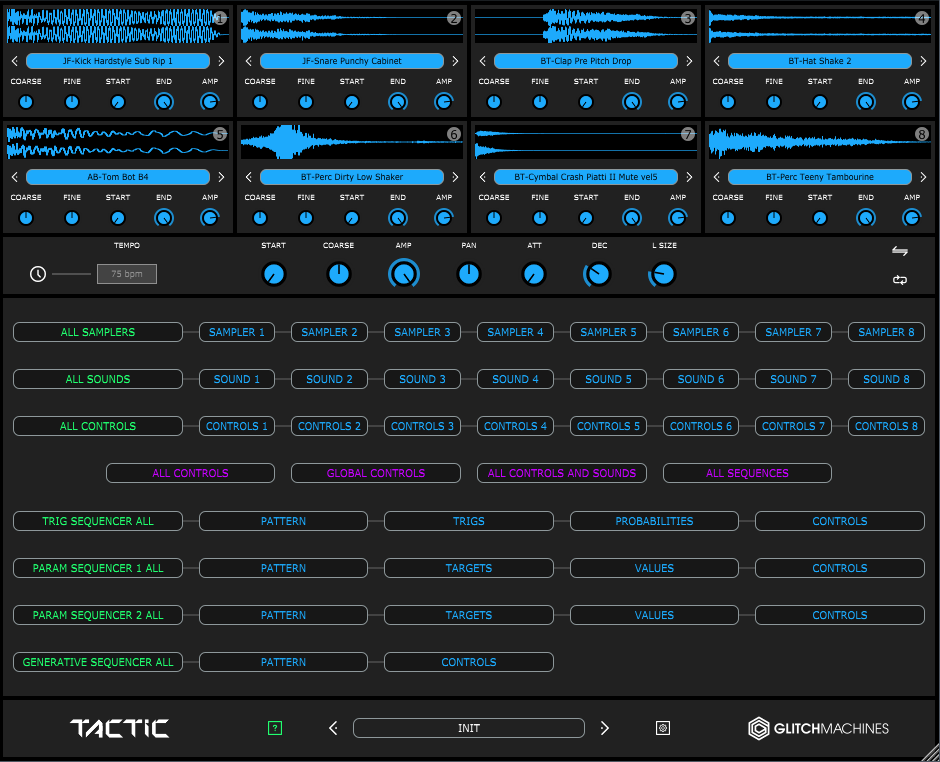This screenshot has height=762, width=940.
Task: Click sampler 4 AMP knob
Action: pos(912,102)
